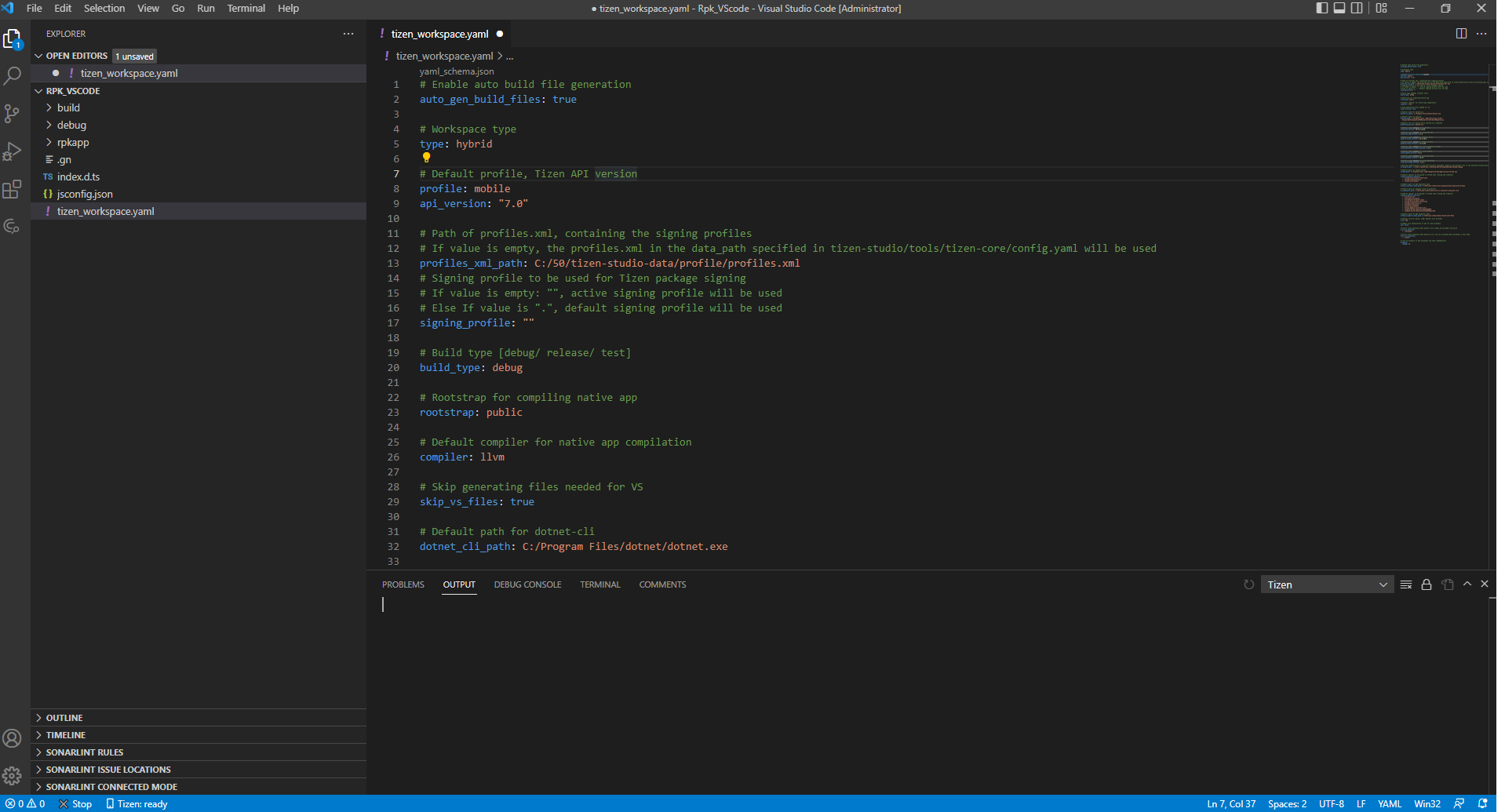This screenshot has height=812, width=1505.
Task: Maximize the panel with the chevron toggle
Action: (x=1466, y=584)
